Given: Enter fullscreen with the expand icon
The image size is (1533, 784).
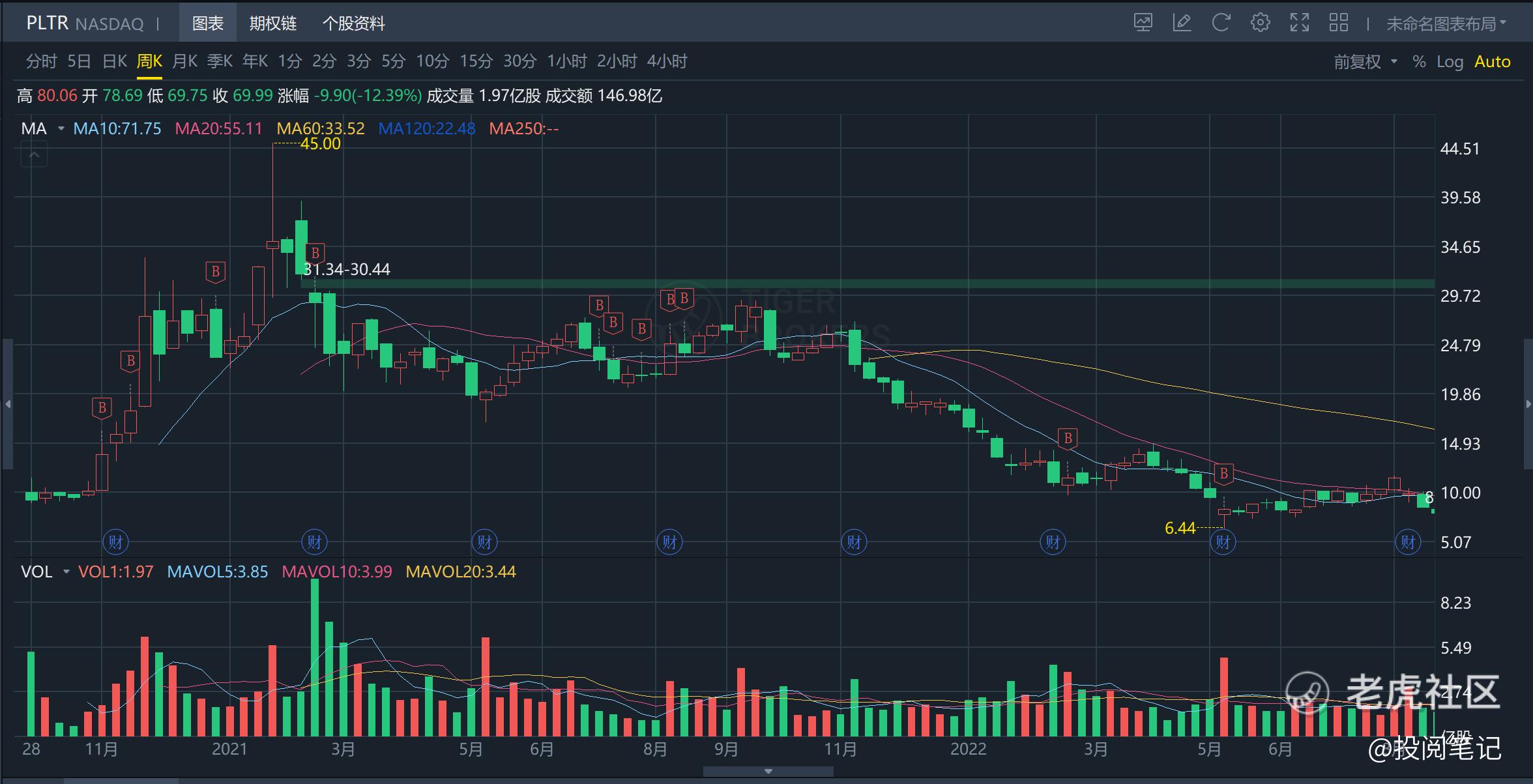Looking at the screenshot, I should point(1299,23).
